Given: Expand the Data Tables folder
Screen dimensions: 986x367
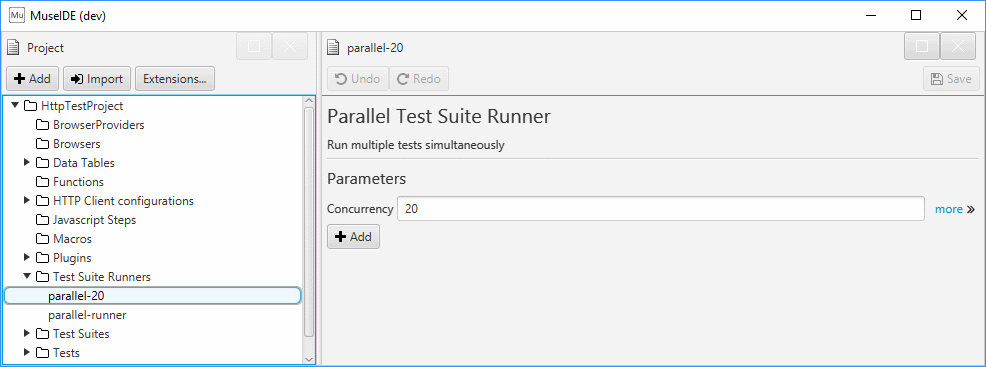Looking at the screenshot, I should [x=27, y=163].
